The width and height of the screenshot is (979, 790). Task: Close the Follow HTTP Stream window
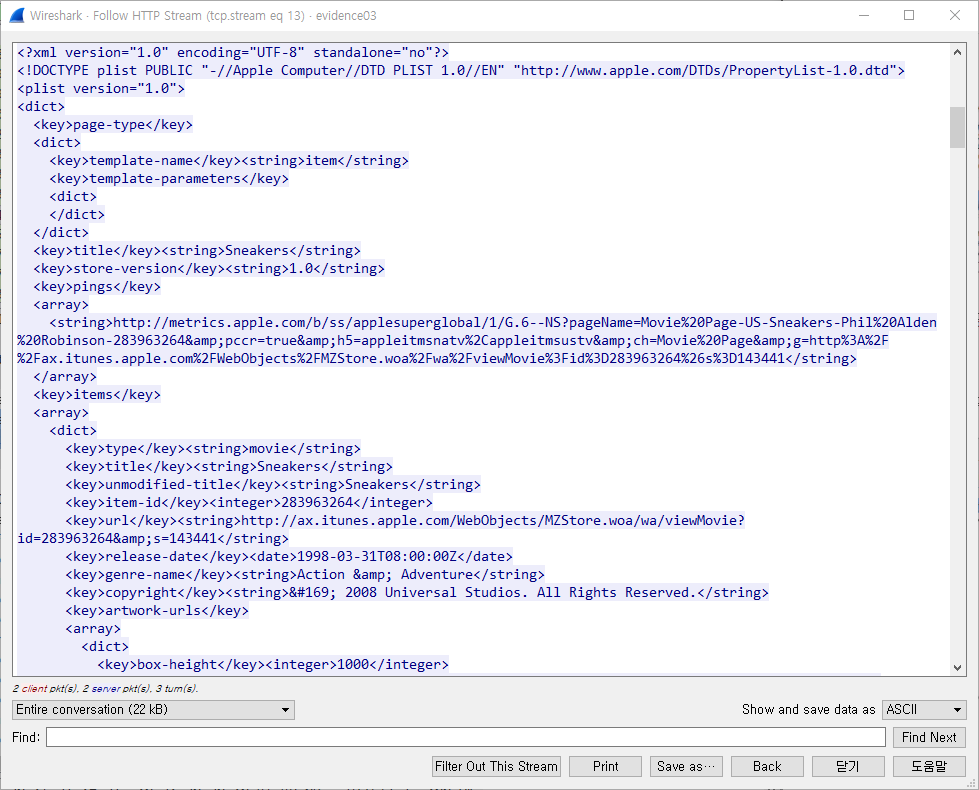pyautogui.click(x=955, y=16)
